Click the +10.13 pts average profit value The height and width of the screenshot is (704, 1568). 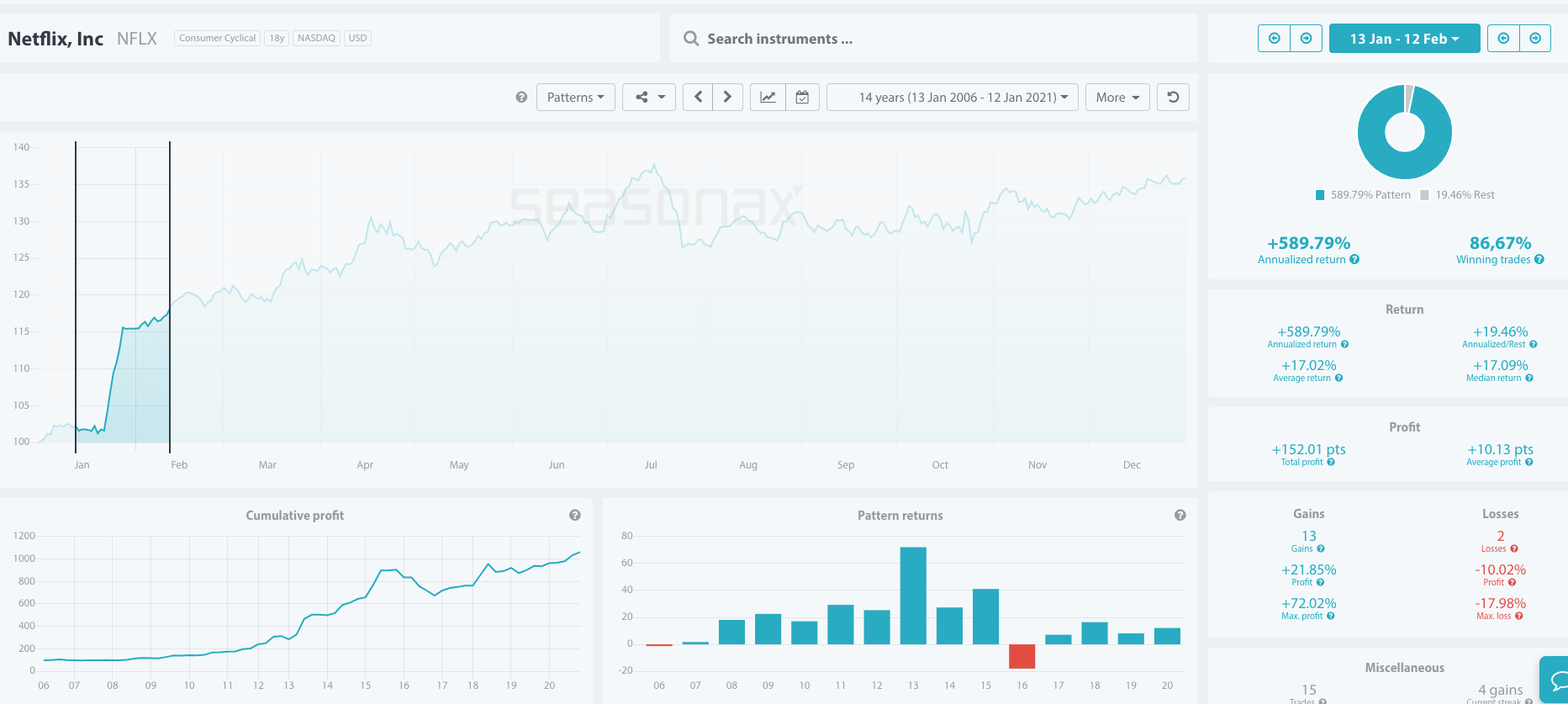point(1501,449)
